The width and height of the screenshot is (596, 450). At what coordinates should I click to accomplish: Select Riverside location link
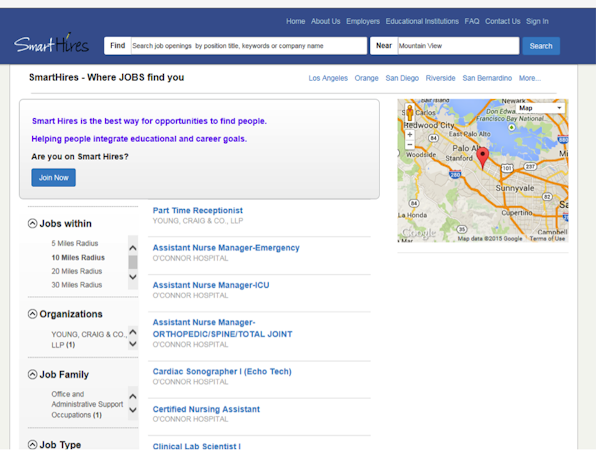point(440,78)
